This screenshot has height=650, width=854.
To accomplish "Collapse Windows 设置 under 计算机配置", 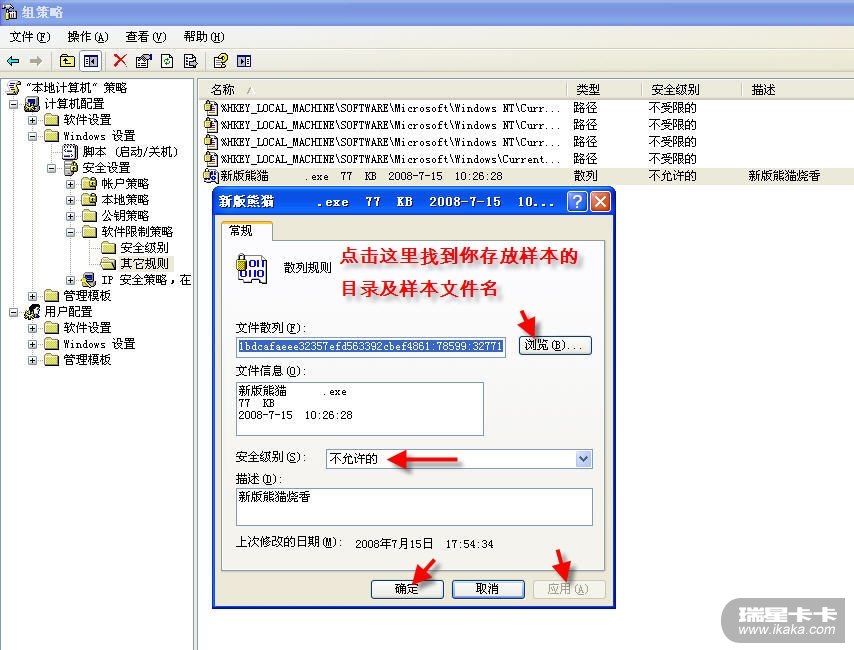I will (x=33, y=136).
